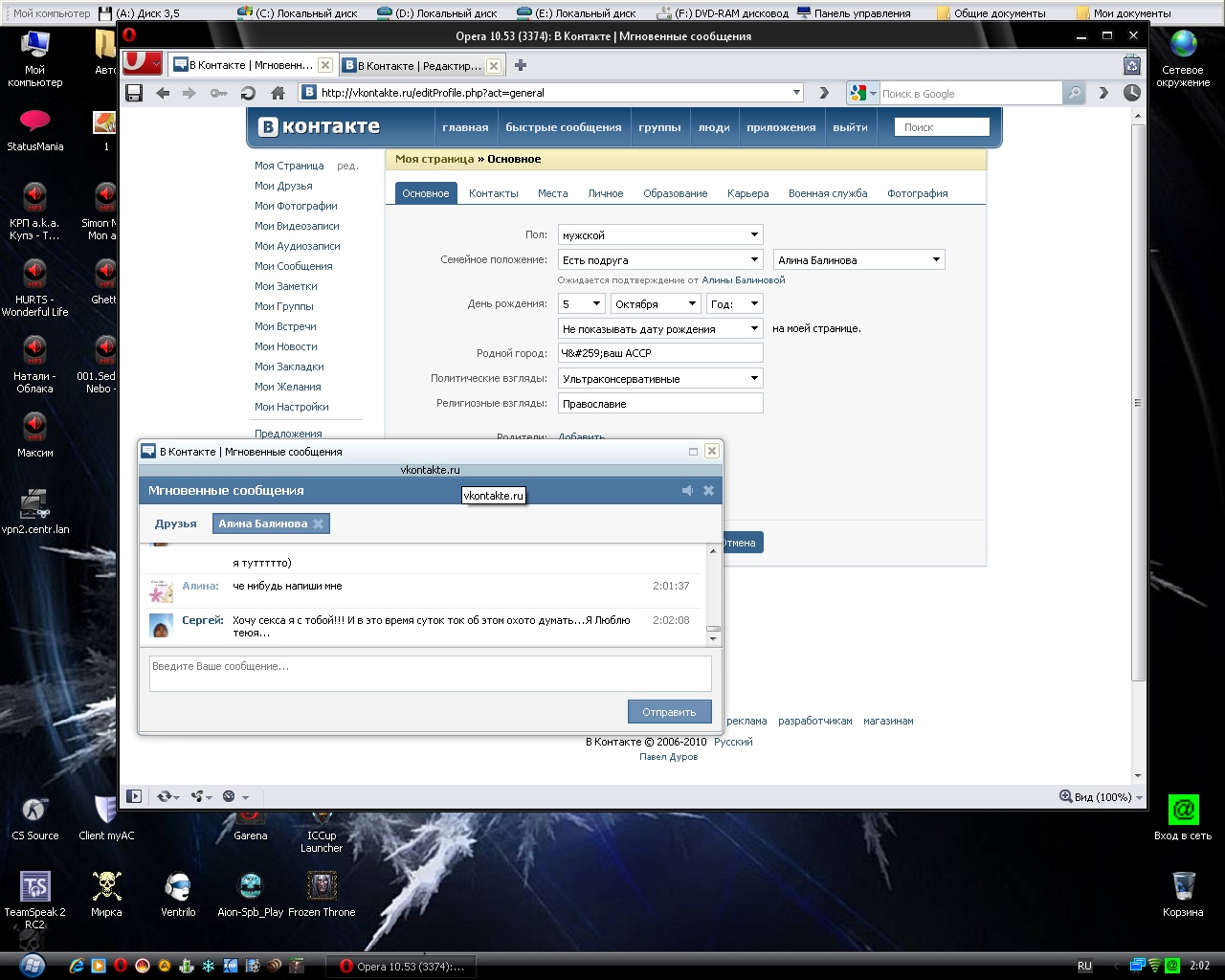Click the Религиозные взгляды input field
This screenshot has width=1225, height=980.
pos(660,404)
